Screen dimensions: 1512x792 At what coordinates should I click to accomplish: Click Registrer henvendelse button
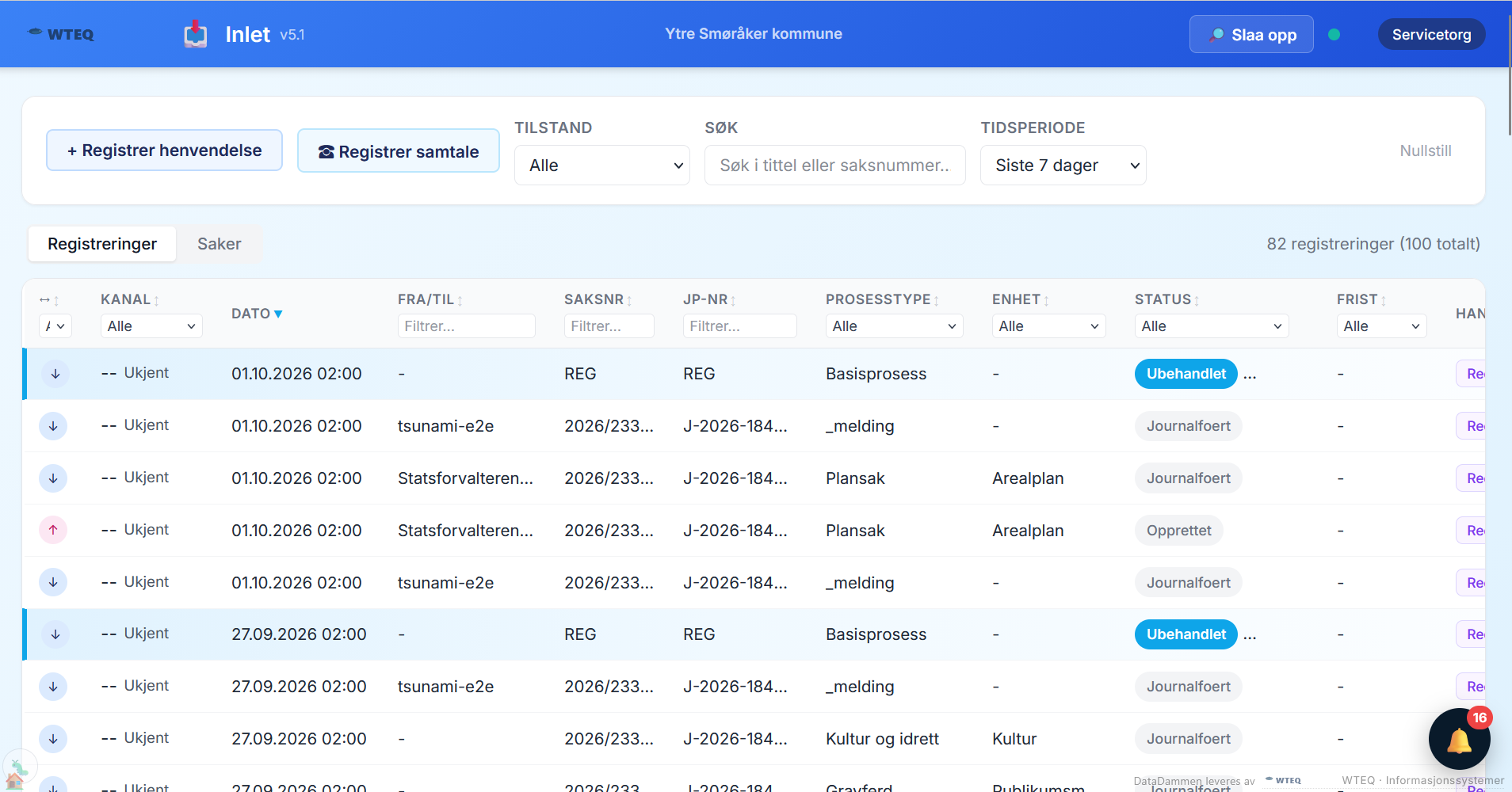[165, 150]
